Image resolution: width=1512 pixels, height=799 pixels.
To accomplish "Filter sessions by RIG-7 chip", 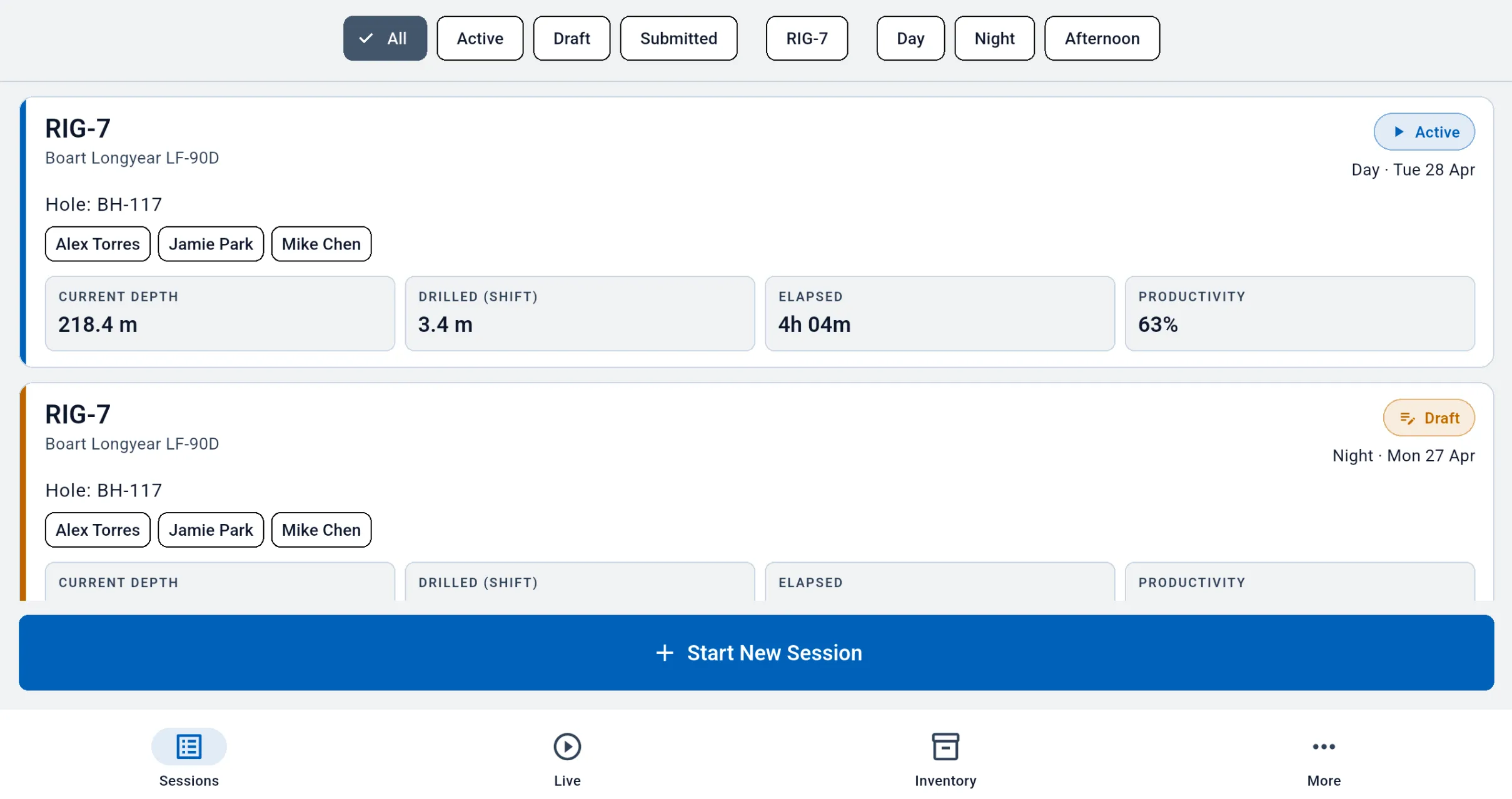I will click(x=807, y=39).
